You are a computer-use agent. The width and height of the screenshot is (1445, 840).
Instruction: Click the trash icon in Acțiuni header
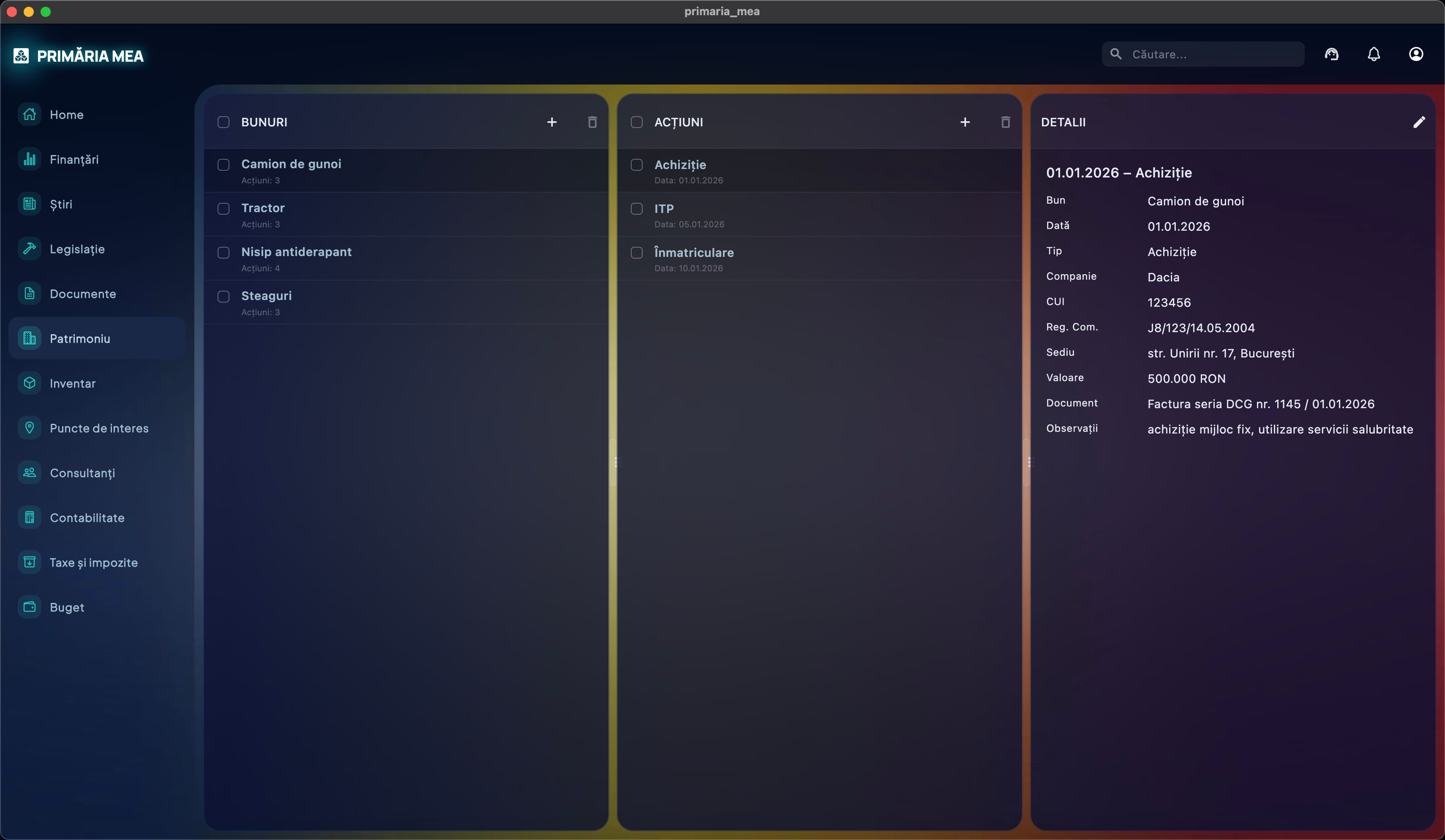(1005, 122)
